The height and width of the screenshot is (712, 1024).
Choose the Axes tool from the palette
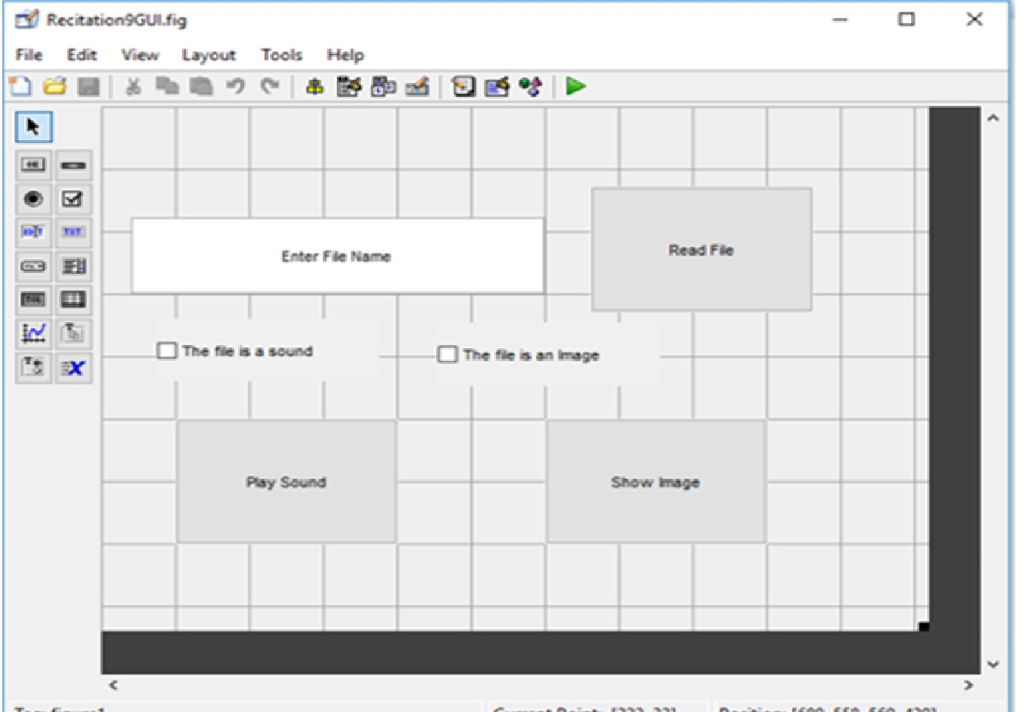click(31, 333)
